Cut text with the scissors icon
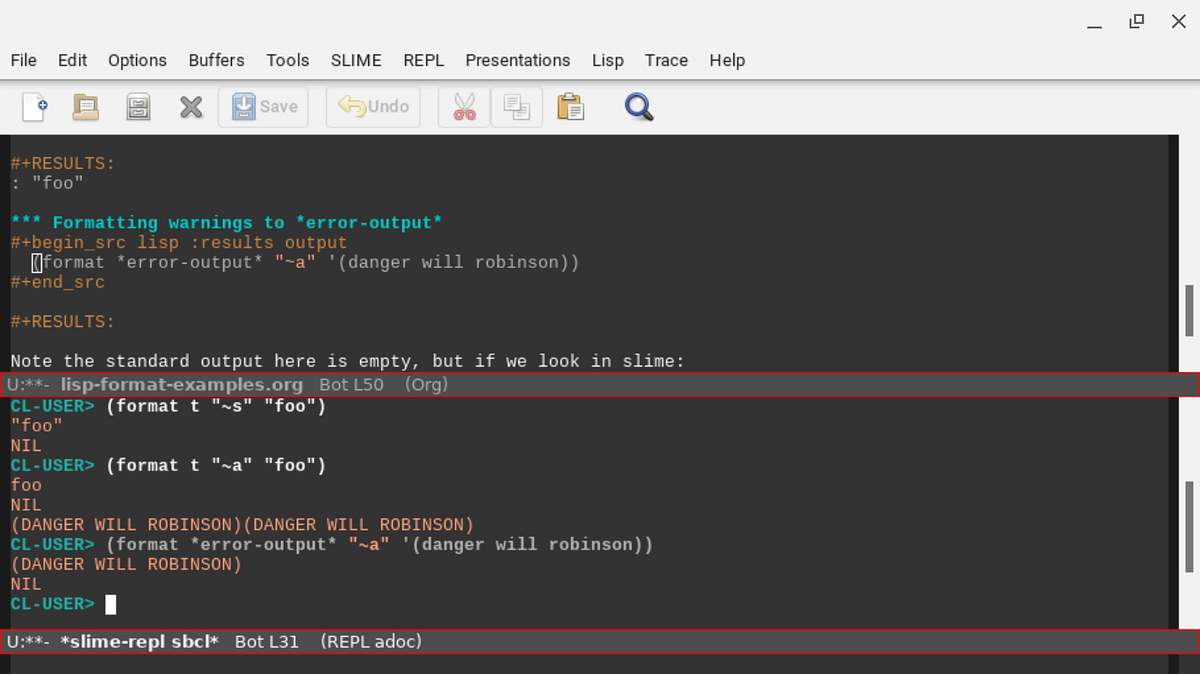 click(463, 106)
